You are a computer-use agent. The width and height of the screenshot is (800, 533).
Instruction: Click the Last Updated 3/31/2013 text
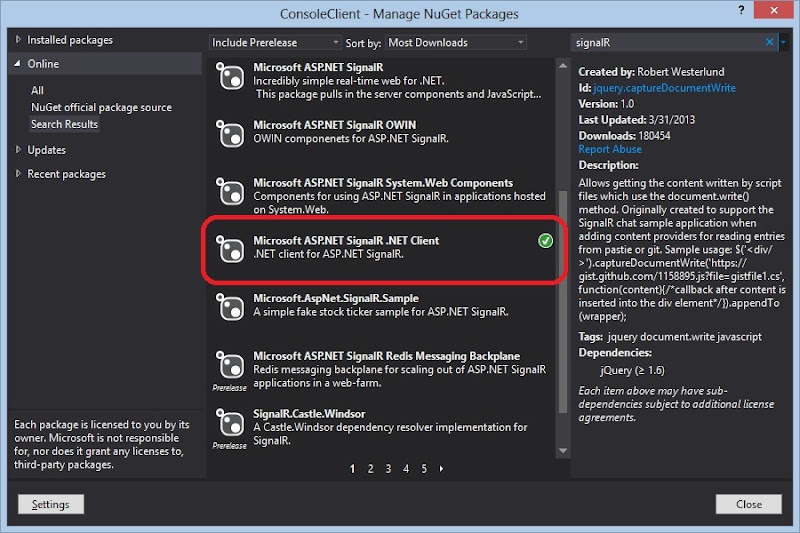point(636,120)
